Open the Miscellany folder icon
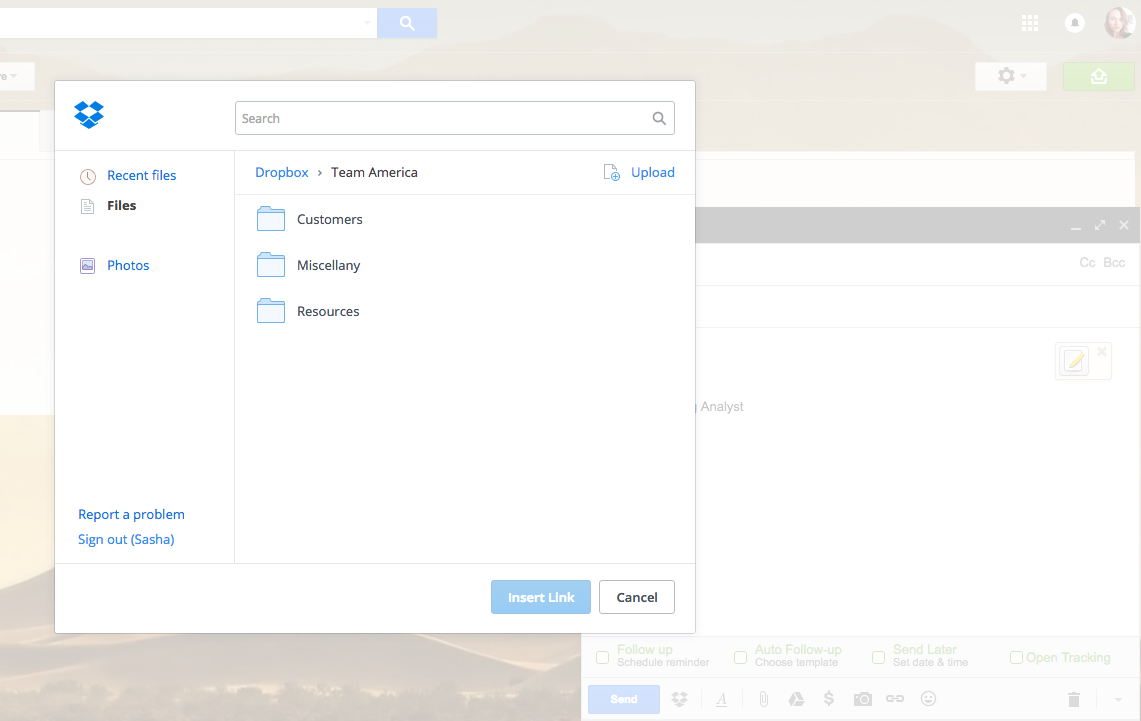 point(271,265)
